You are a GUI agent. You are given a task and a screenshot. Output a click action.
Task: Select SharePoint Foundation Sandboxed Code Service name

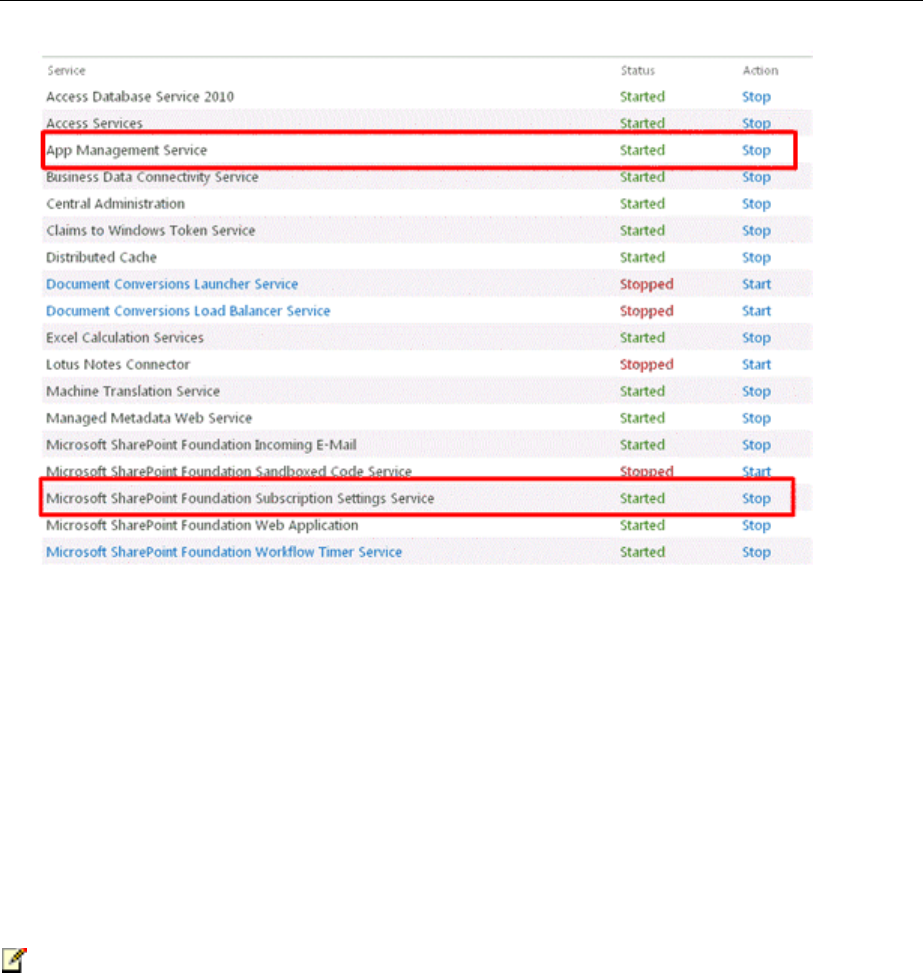click(229, 472)
